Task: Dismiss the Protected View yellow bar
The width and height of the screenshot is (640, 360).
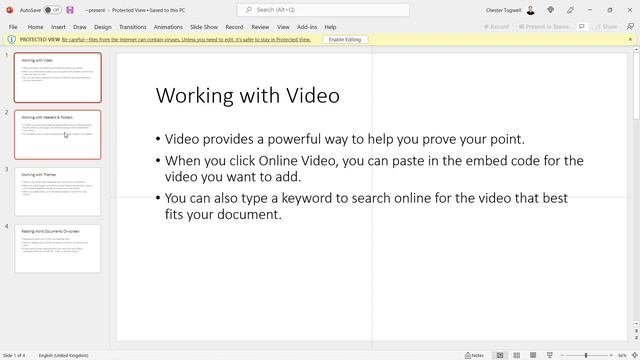Action: [630, 40]
